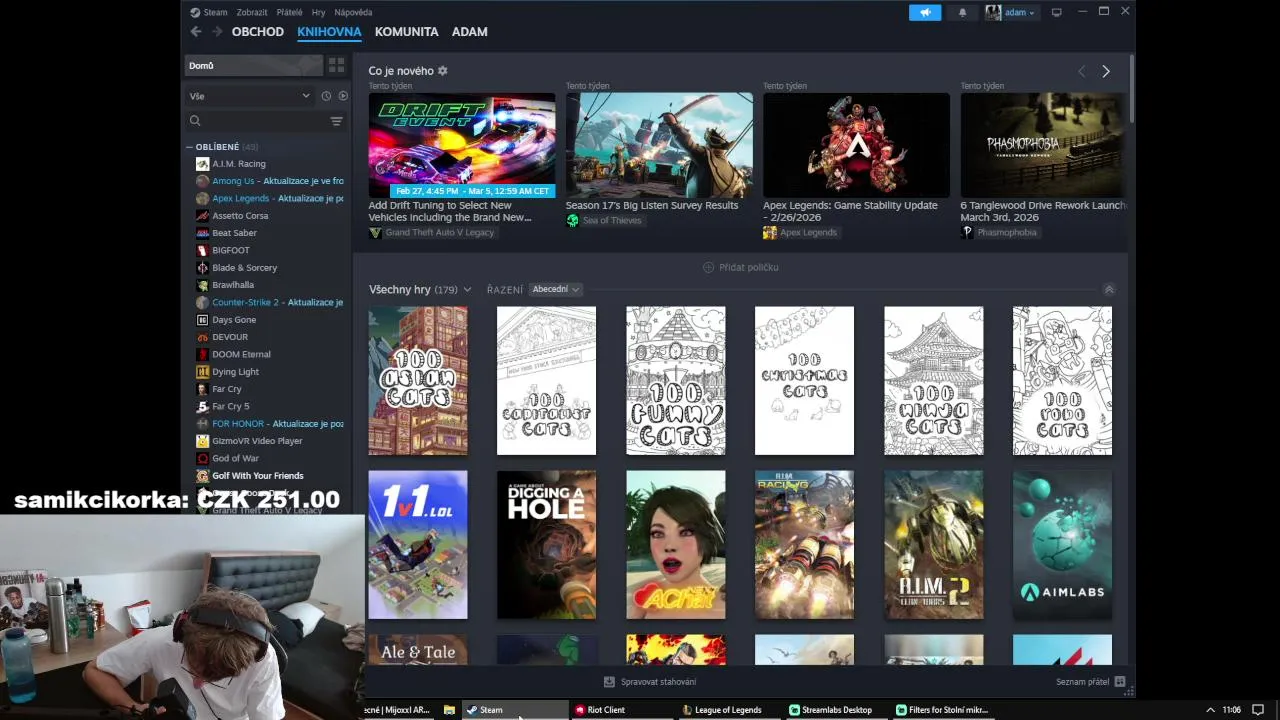Open the Seznam přátel chat icon
This screenshot has width=1280, height=720.
point(1120,682)
